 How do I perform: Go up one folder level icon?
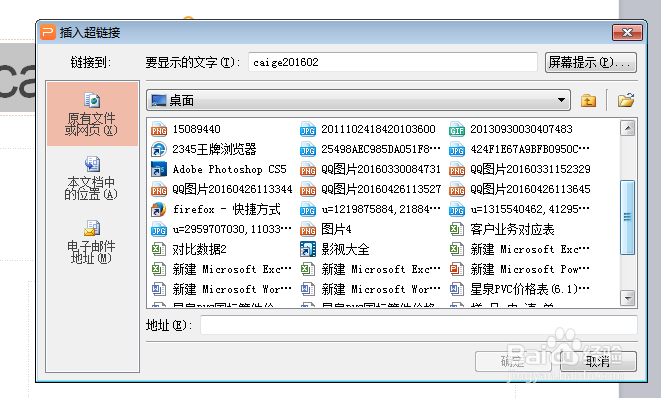pyautogui.click(x=588, y=100)
